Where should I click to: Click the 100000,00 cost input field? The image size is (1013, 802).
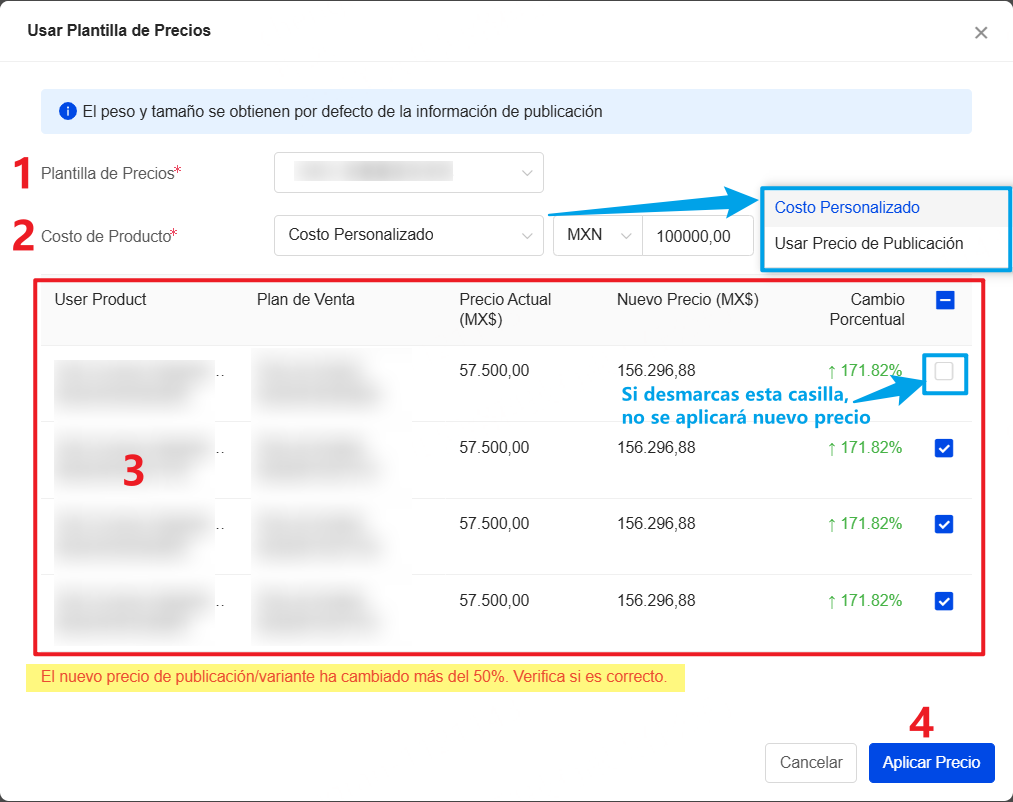[697, 236]
